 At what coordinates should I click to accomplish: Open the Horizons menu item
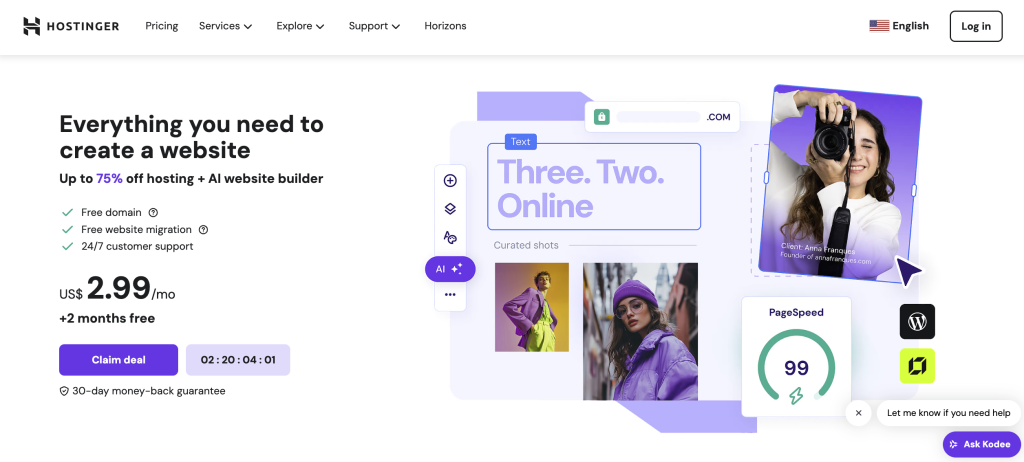[445, 26]
